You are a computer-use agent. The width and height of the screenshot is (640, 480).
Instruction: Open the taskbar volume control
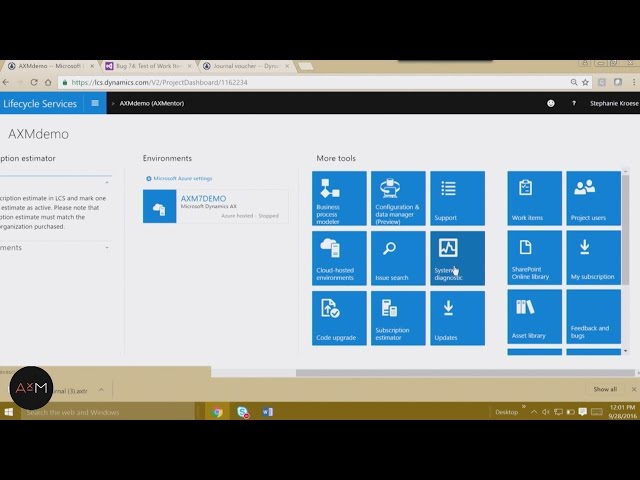546,412
